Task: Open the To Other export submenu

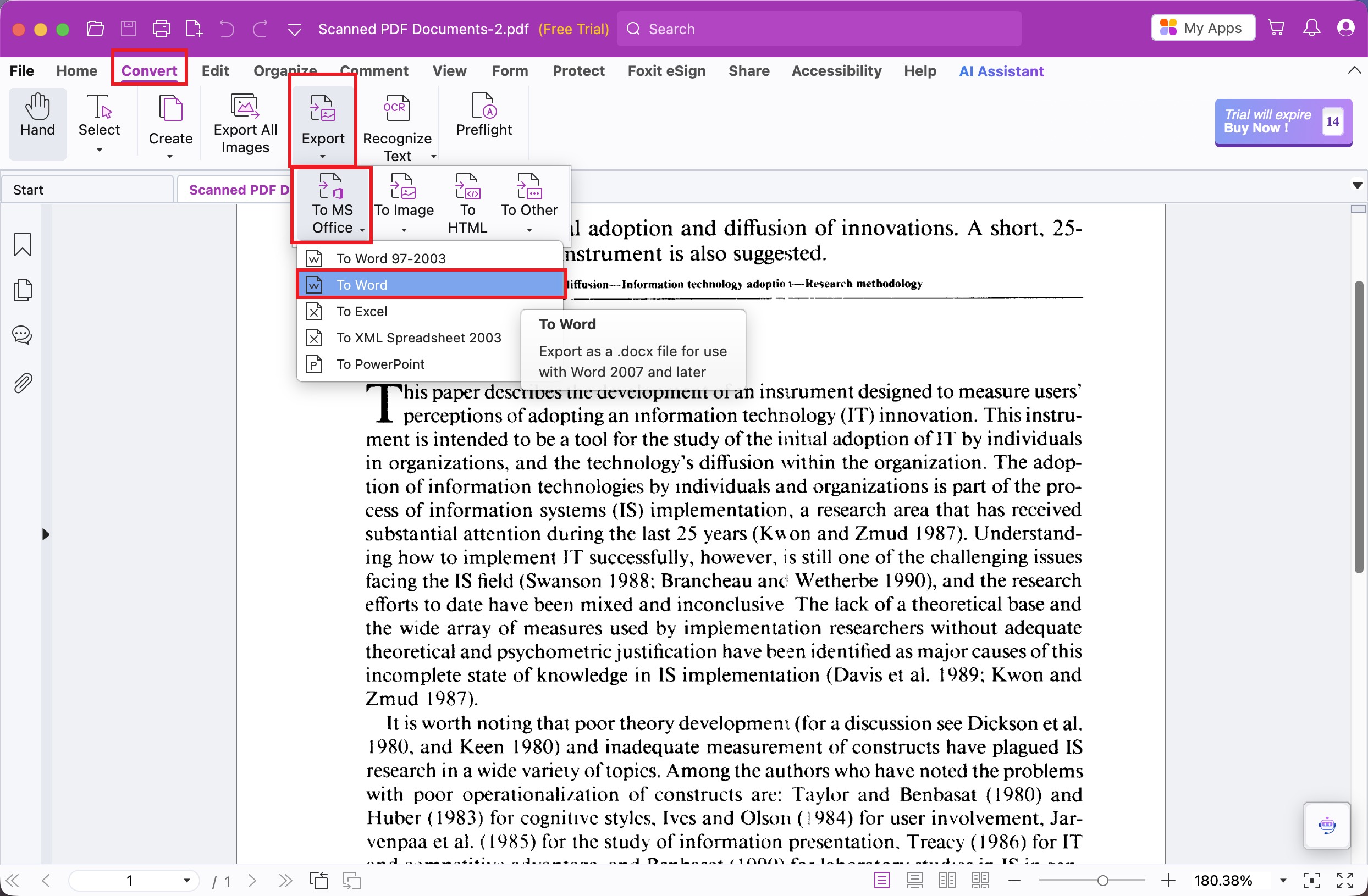Action: [x=529, y=203]
